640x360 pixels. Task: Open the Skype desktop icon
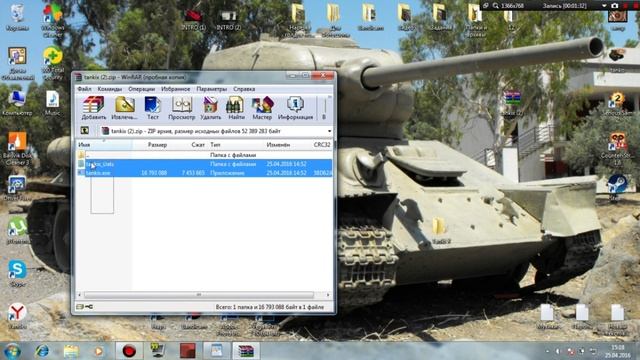tap(17, 273)
